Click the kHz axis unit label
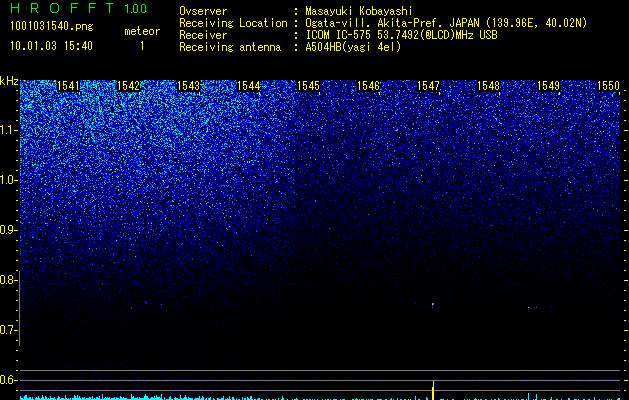This screenshot has width=629, height=400. point(9,81)
